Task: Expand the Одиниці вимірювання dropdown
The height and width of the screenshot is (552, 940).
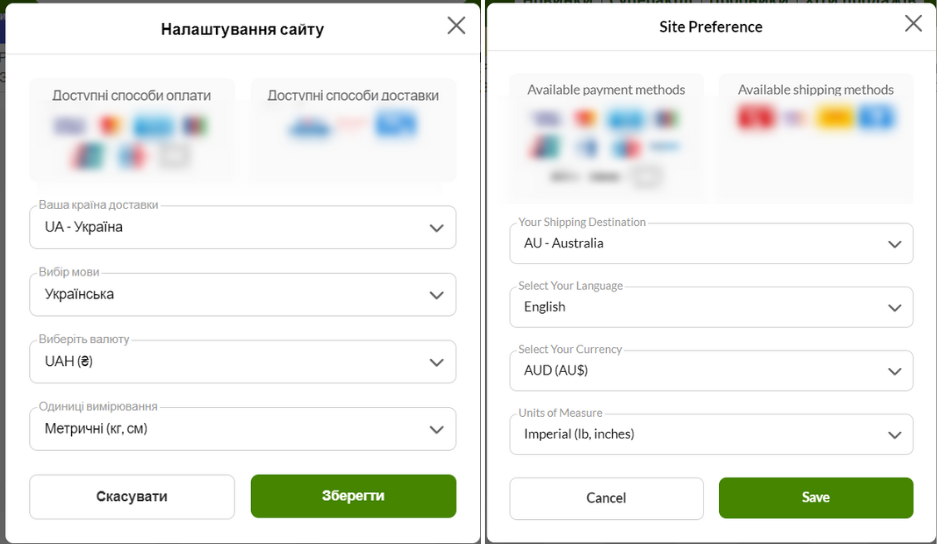Action: pyautogui.click(x=243, y=429)
